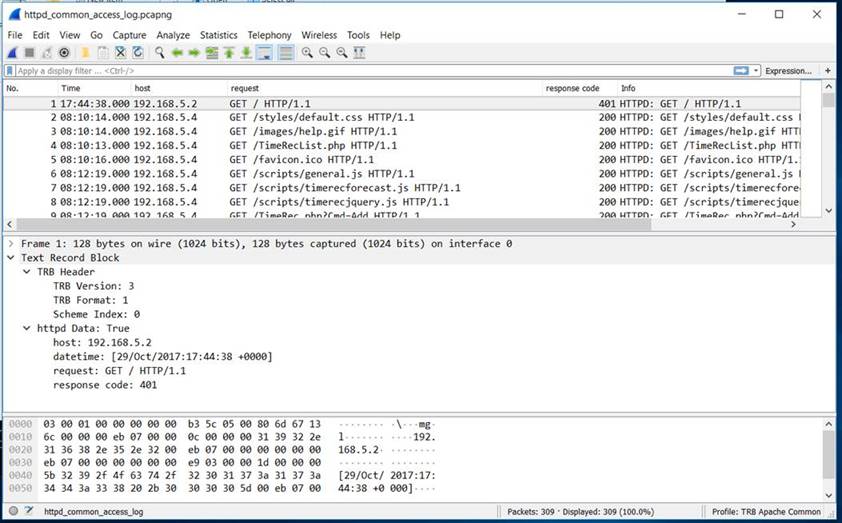This screenshot has width=842, height=523.
Task: Sort by the No. column header
Action: [31, 88]
